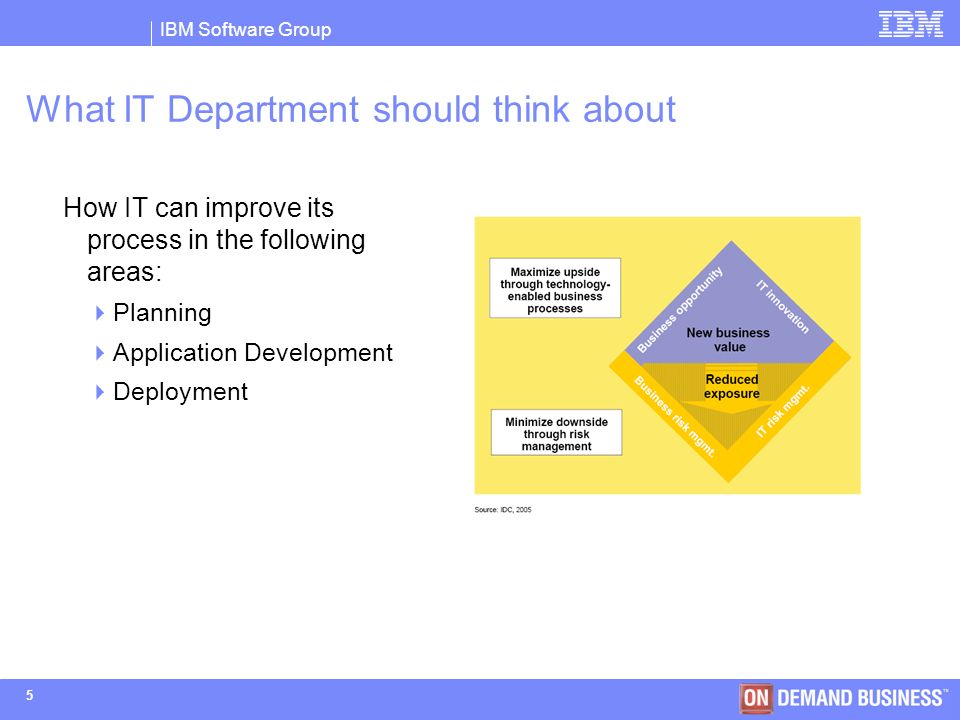
Task: Click the bullet arrow beside Deployment
Action: click(100, 392)
